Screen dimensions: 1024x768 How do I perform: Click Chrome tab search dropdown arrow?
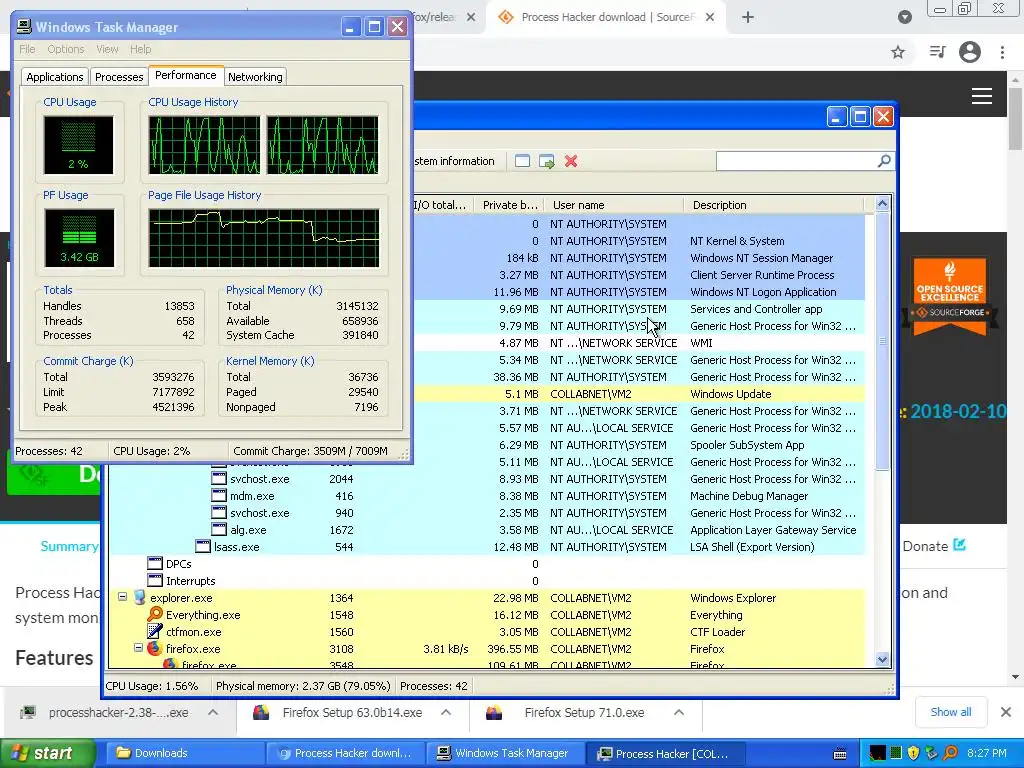click(x=904, y=17)
